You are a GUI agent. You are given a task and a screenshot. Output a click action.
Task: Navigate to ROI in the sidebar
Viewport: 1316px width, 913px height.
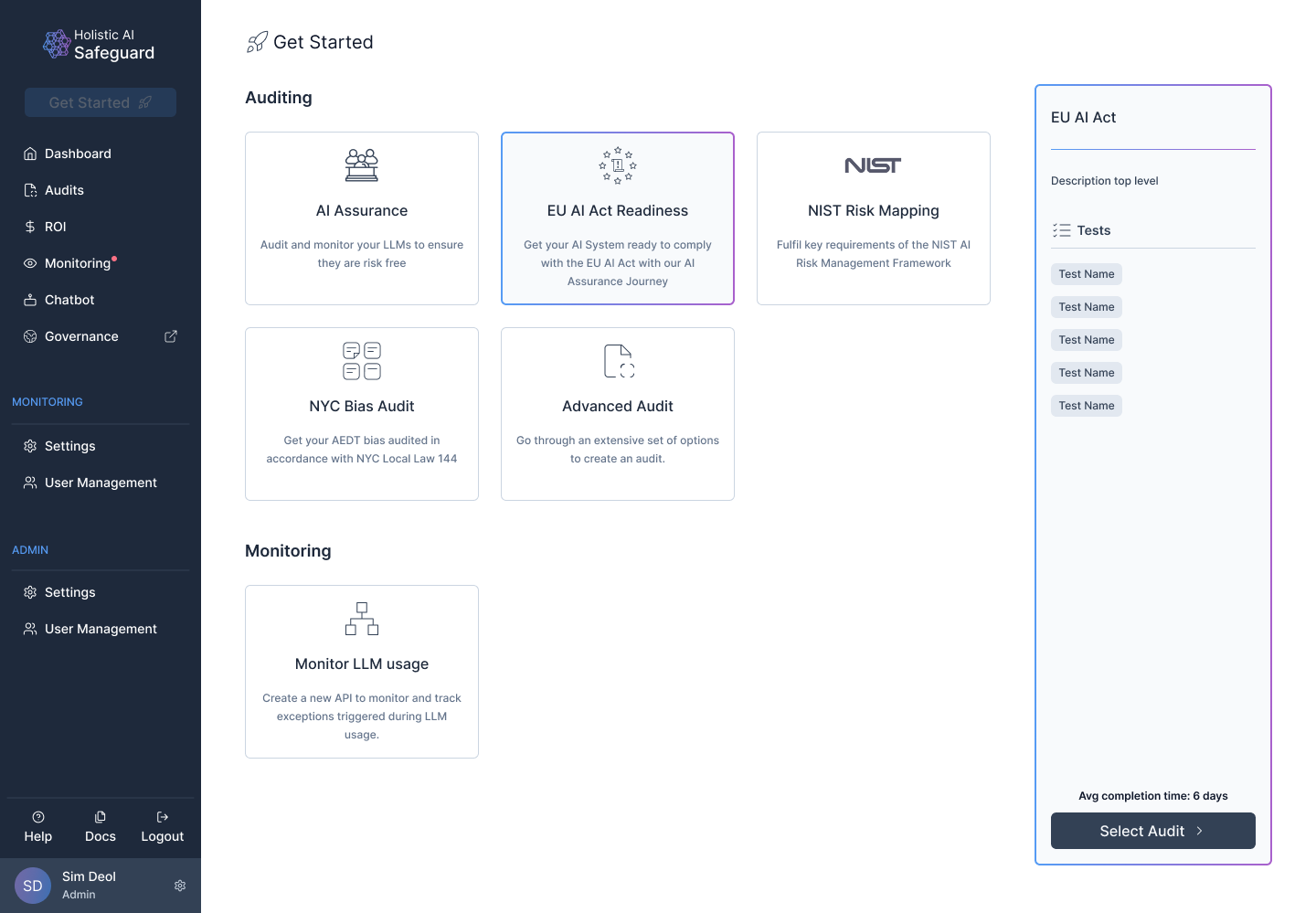pyautogui.click(x=55, y=227)
